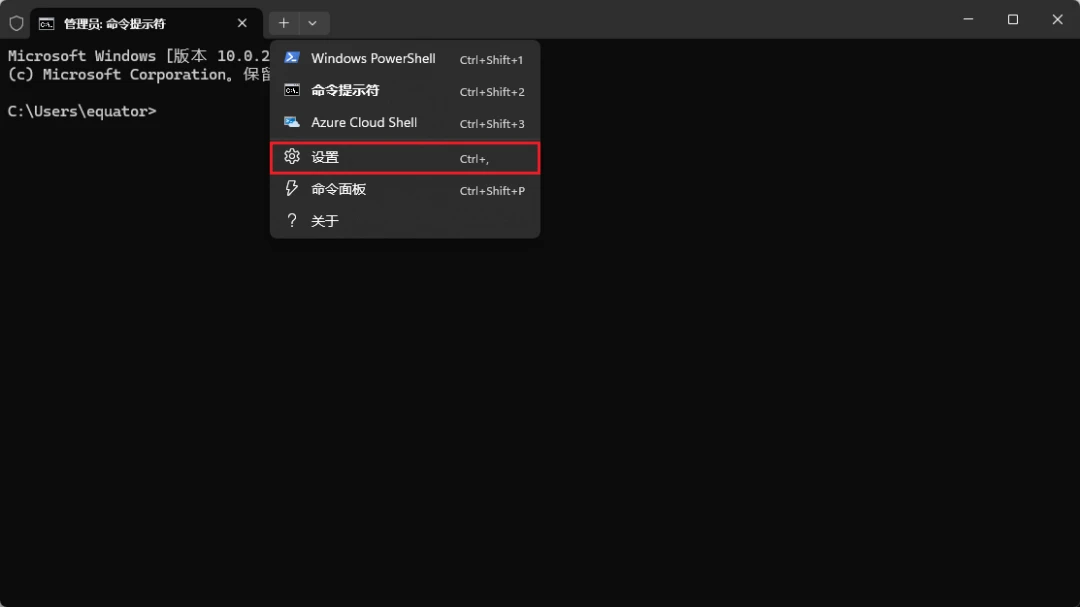Close the terminal window
The image size is (1080, 607).
[1057, 19]
